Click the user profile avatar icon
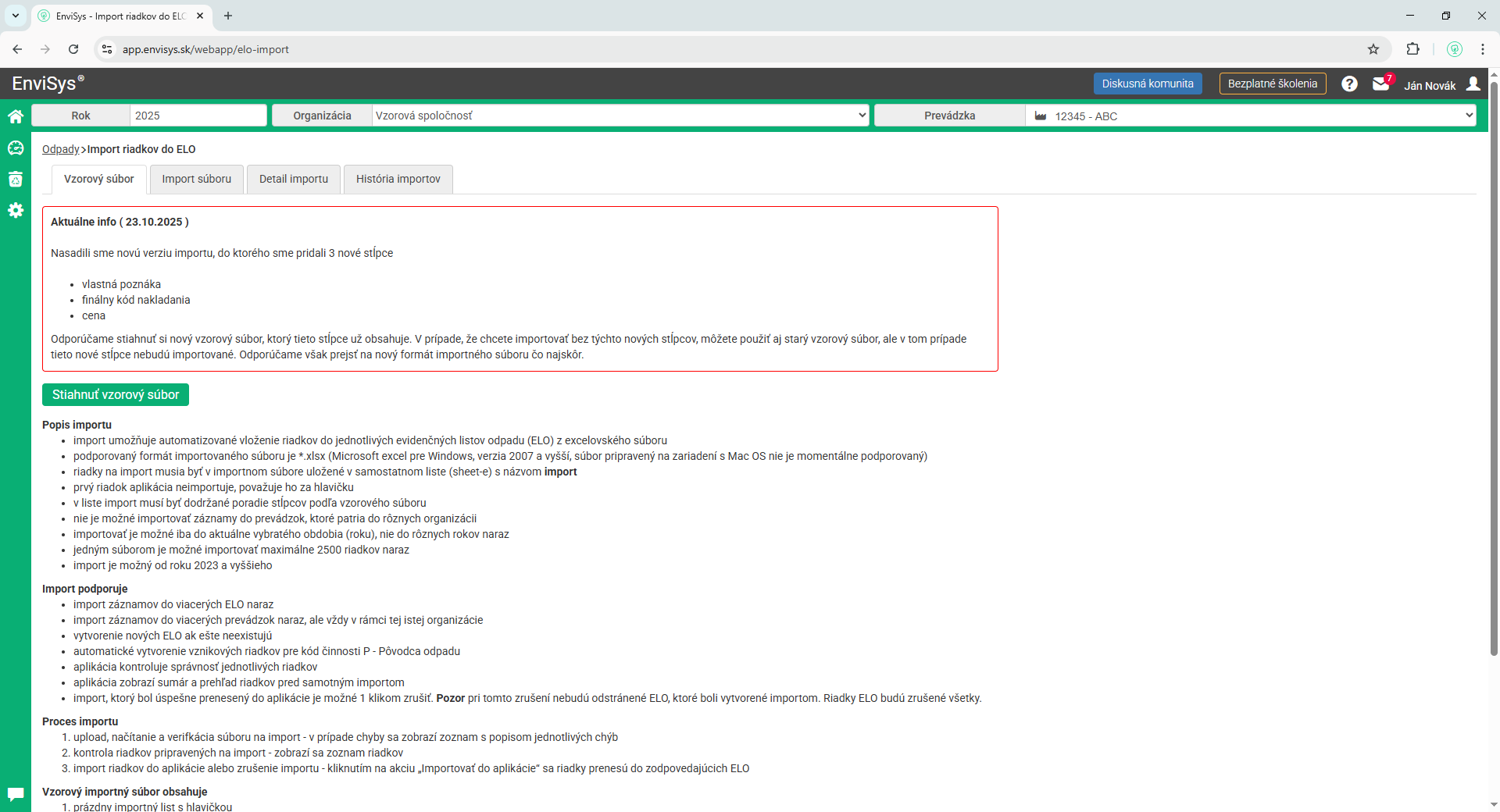This screenshot has width=1500, height=812. tap(1473, 84)
